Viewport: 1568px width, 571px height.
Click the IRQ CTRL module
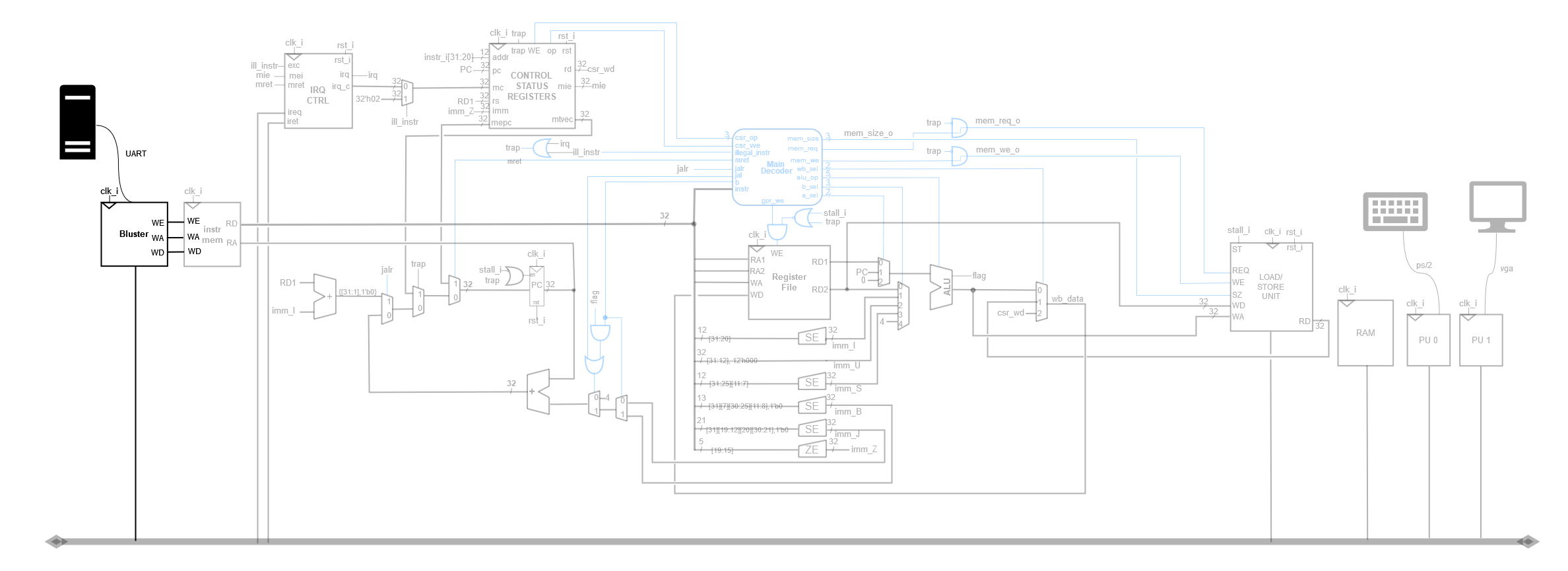(x=317, y=91)
